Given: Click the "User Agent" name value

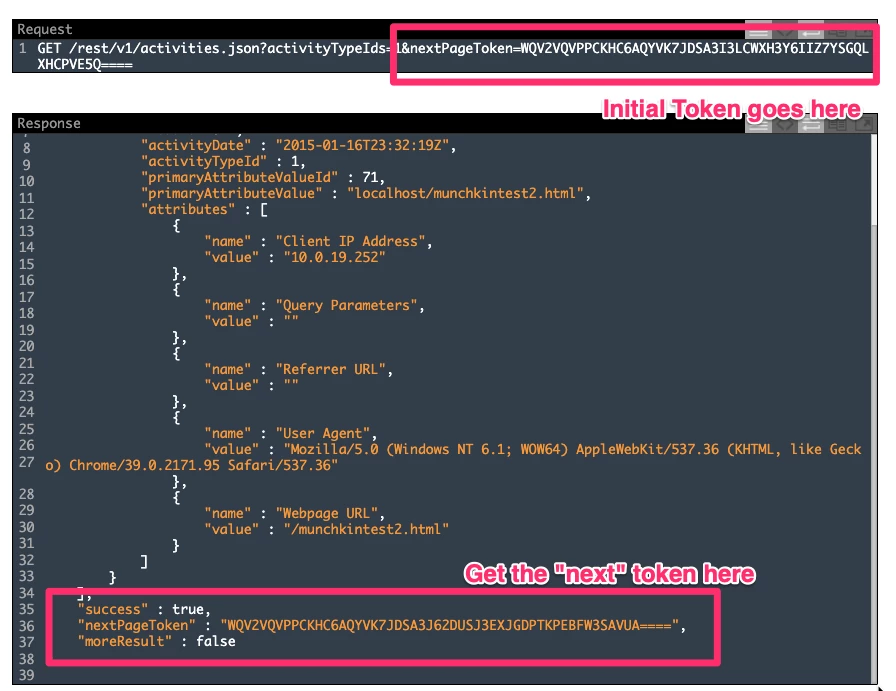Looking at the screenshot, I should 323,433.
